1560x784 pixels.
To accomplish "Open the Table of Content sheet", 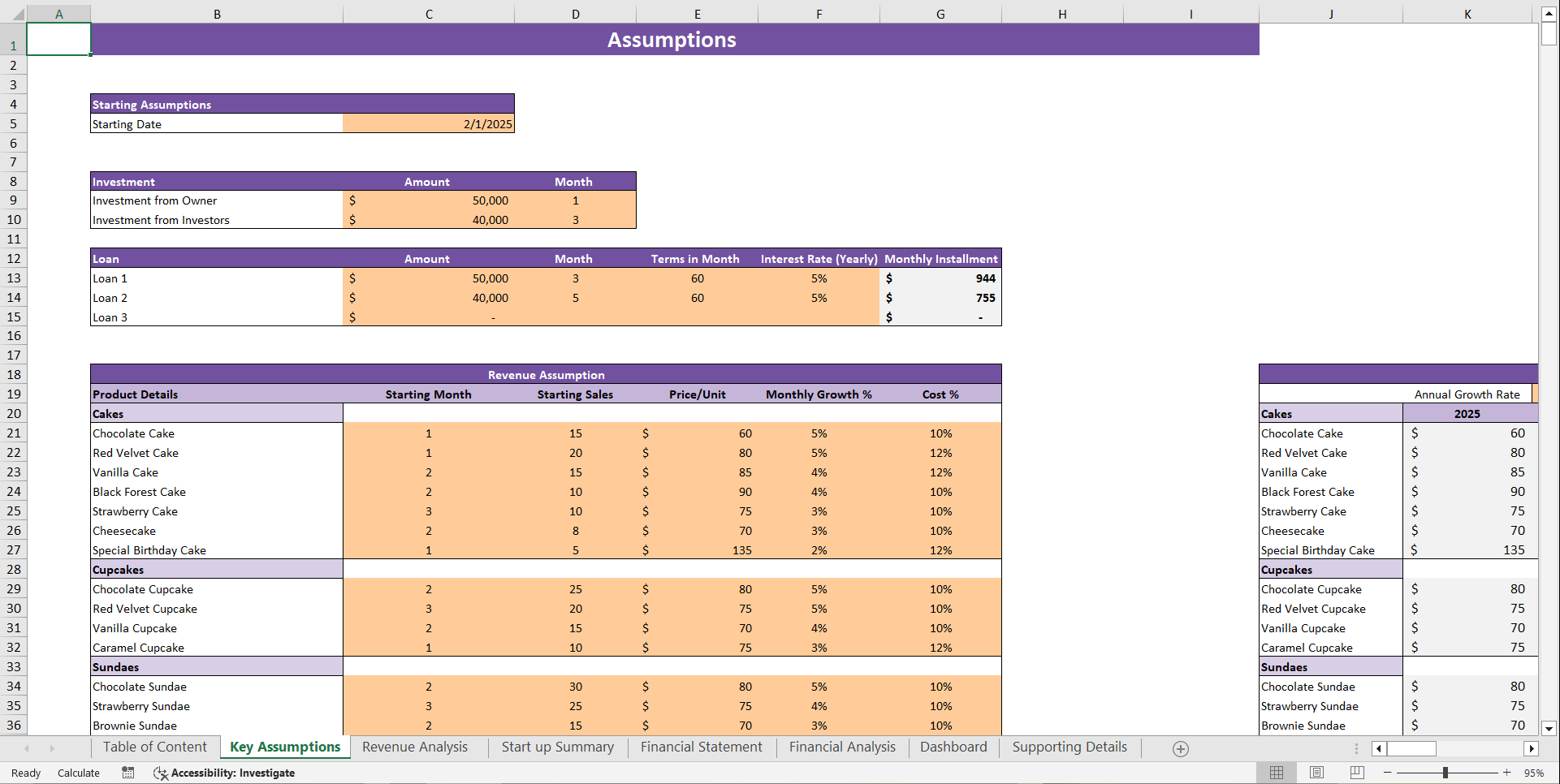I will (154, 747).
